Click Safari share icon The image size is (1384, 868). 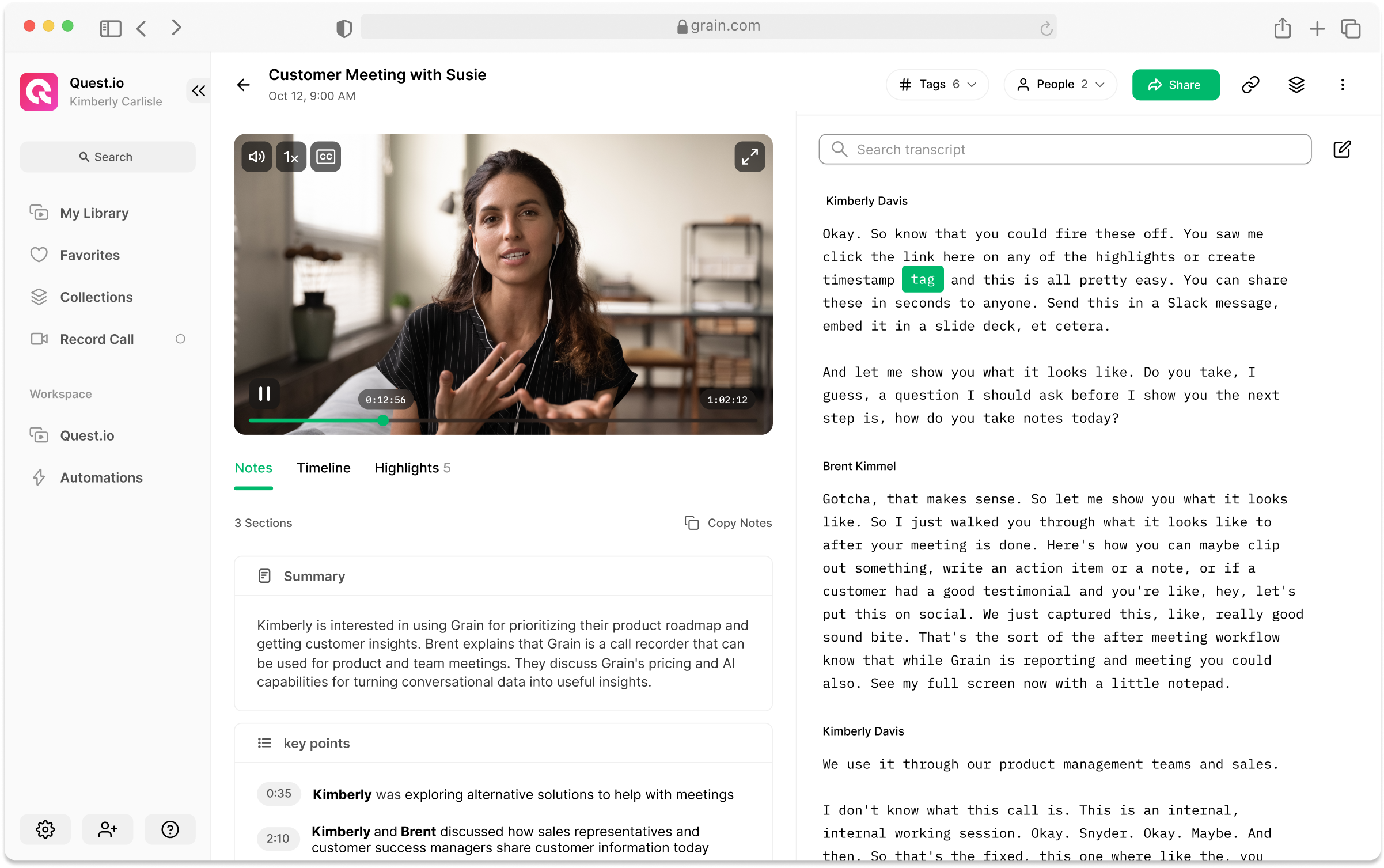(1282, 28)
